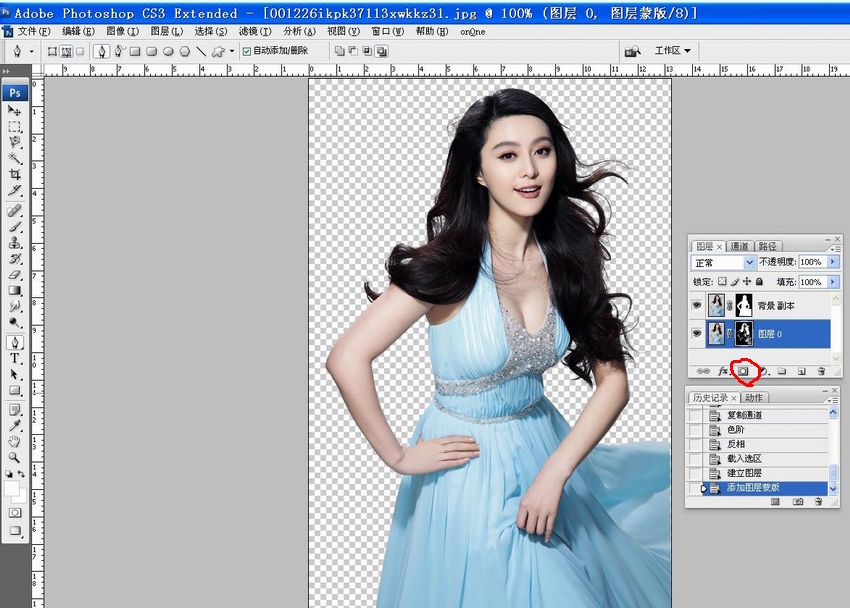Expand the 不透明度 opacity slider arrow
Viewport: 850px width, 608px height.
point(833,262)
